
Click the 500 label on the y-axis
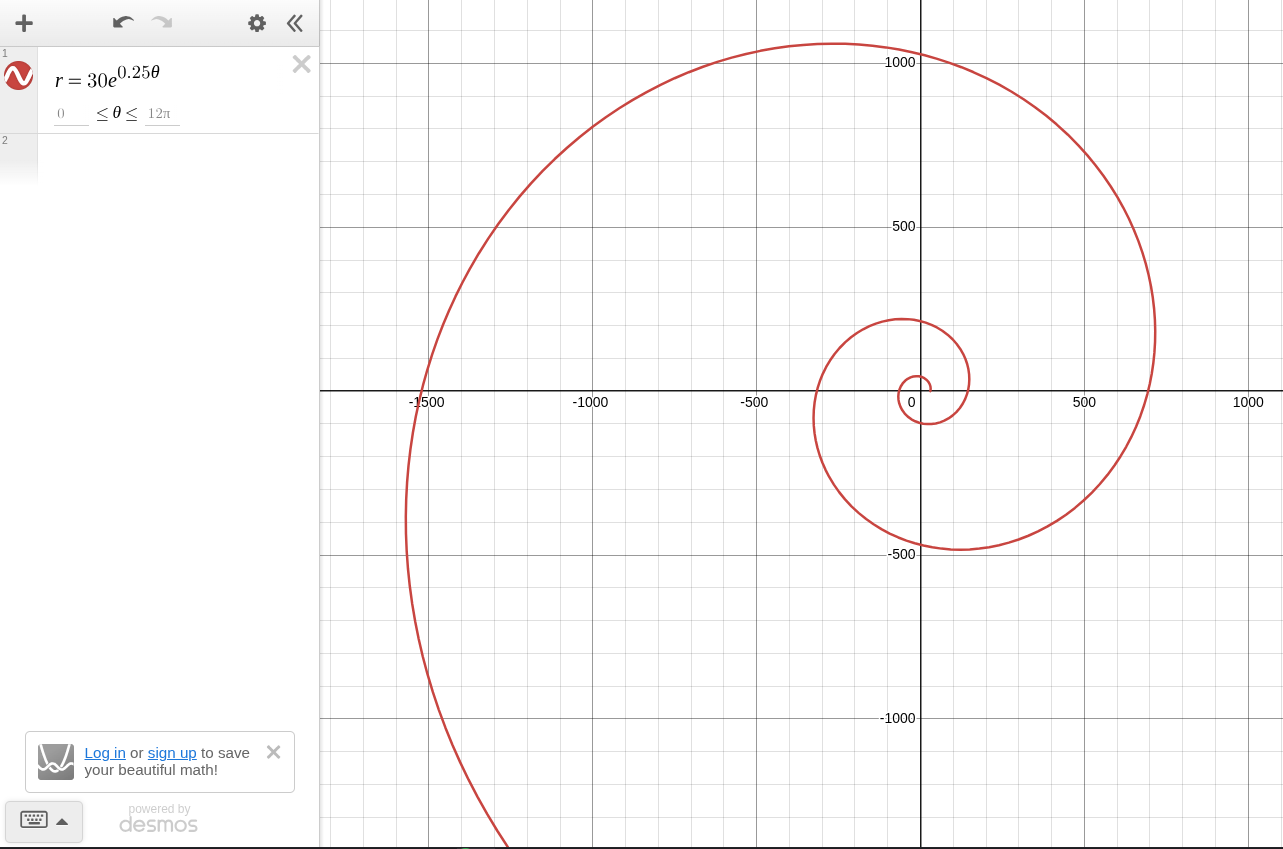point(904,226)
